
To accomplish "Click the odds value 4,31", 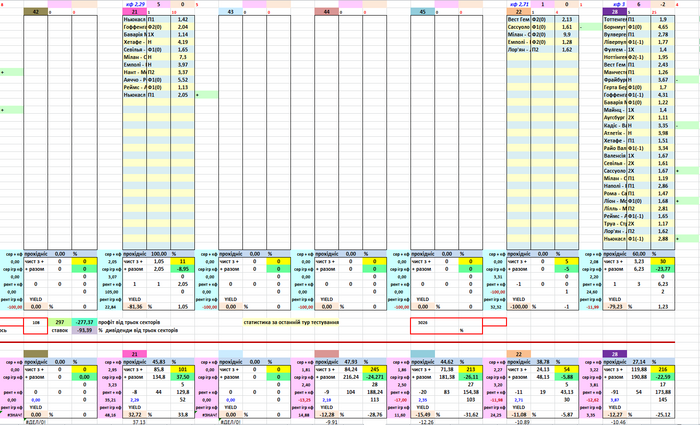I will pyautogui.click(x=663, y=95).
